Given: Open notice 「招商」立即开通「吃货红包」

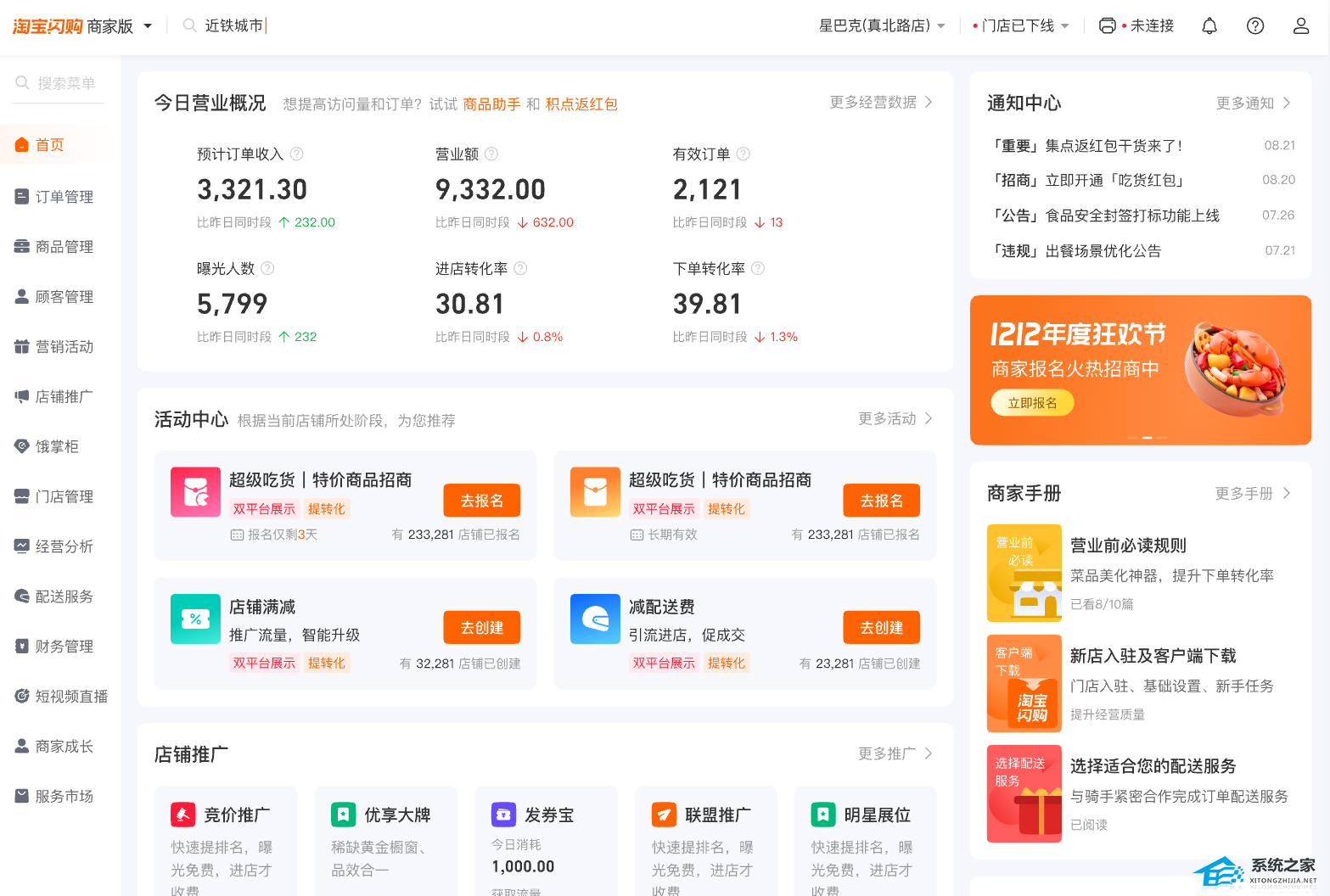Looking at the screenshot, I should [x=1087, y=181].
